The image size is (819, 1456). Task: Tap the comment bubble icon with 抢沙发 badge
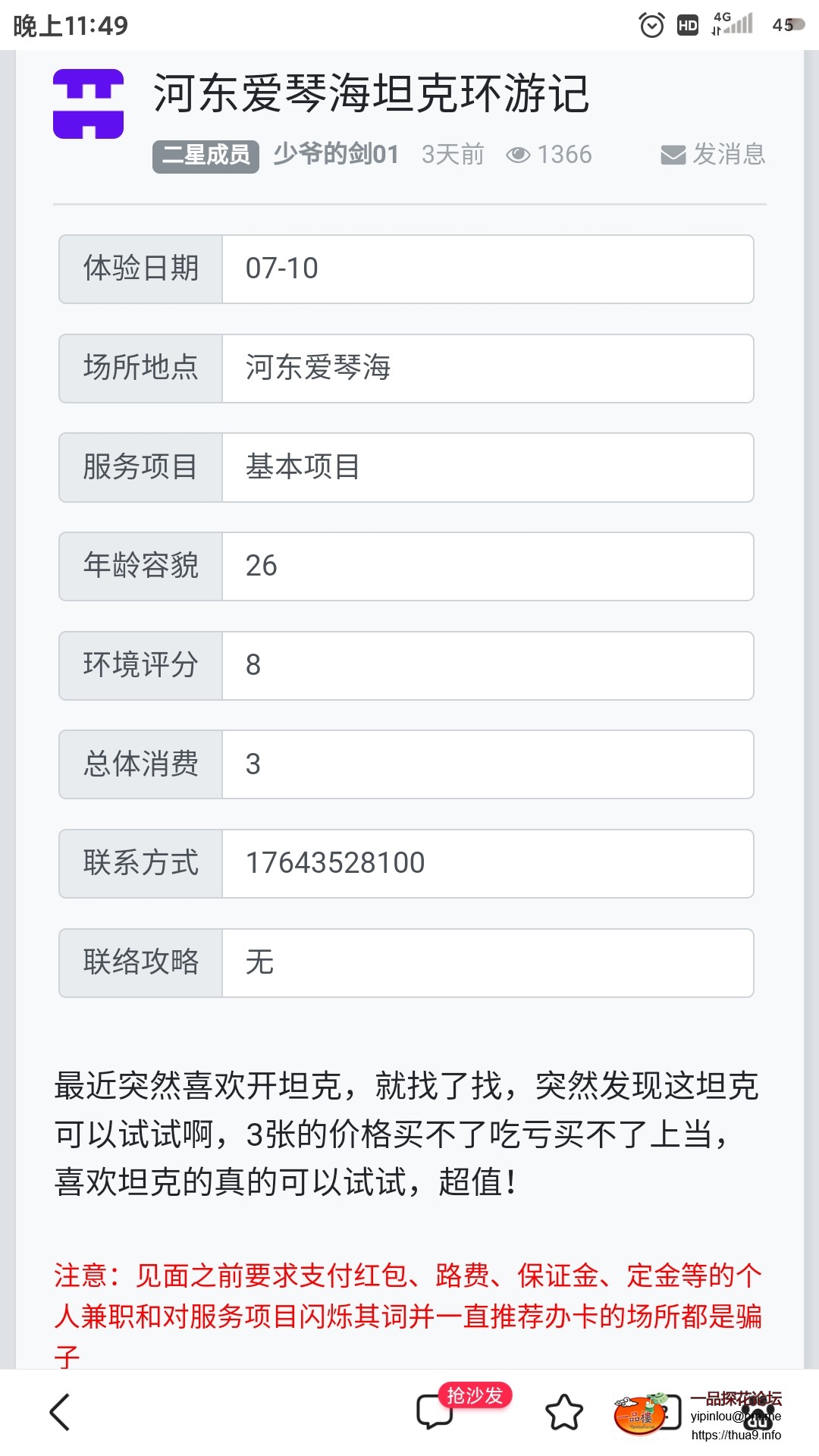pos(435,1412)
